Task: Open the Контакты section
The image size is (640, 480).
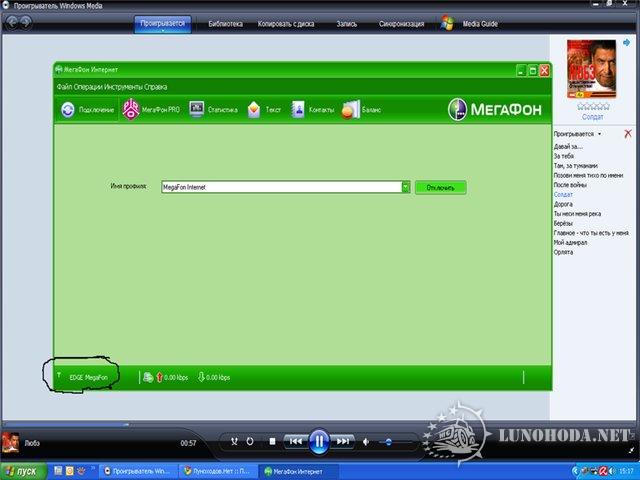Action: pyautogui.click(x=313, y=110)
